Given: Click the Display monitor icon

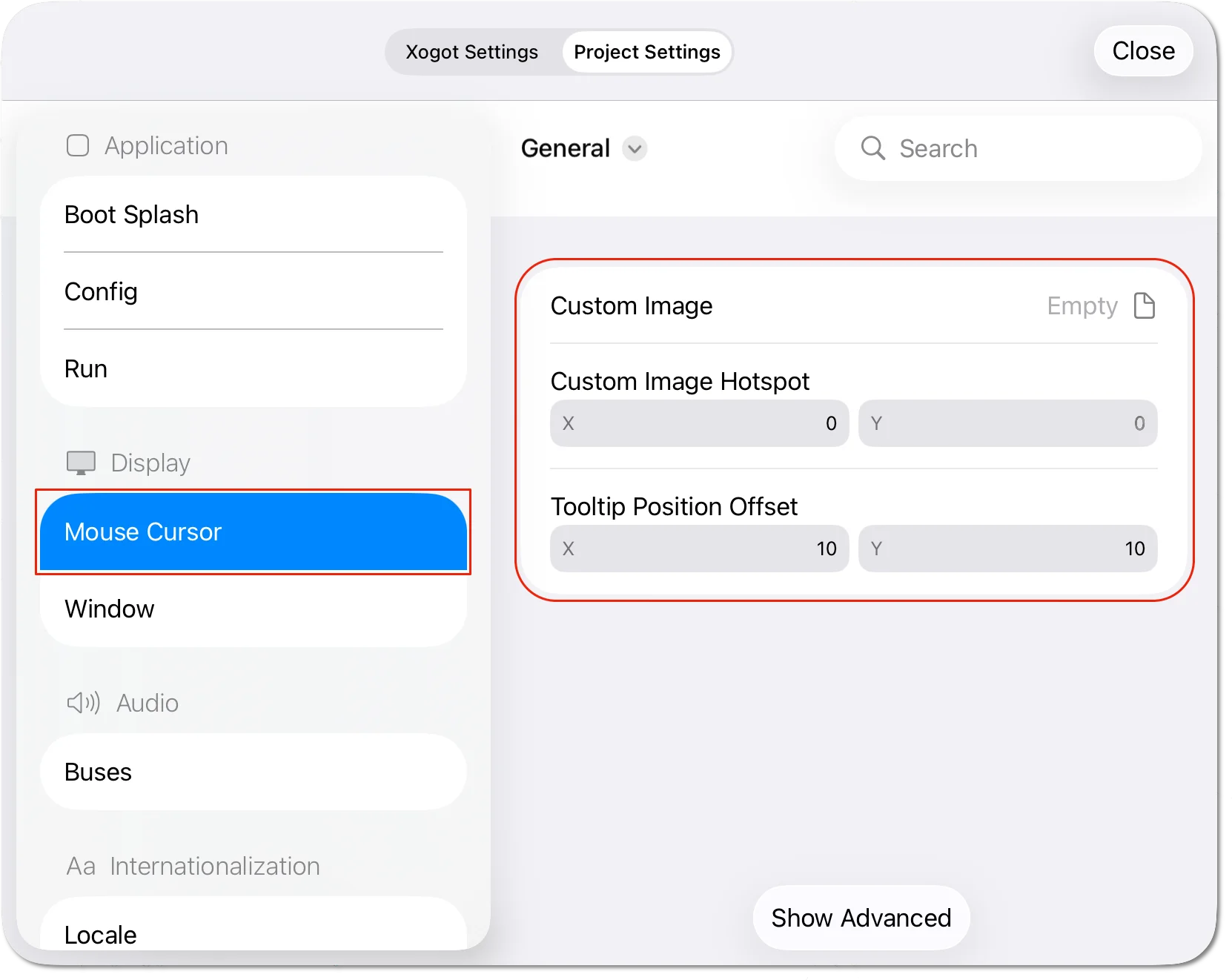Looking at the screenshot, I should click(x=81, y=463).
